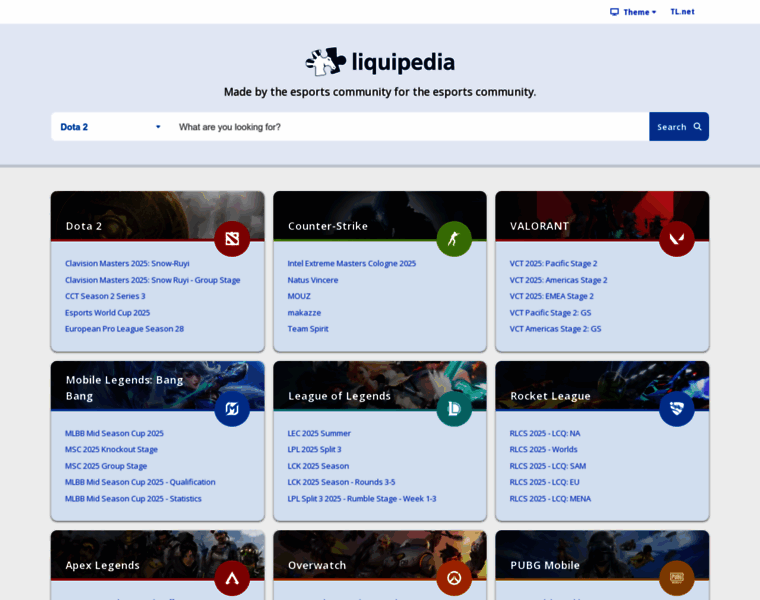Image resolution: width=760 pixels, height=600 pixels.
Task: Open the TL.net link
Action: pos(682,12)
